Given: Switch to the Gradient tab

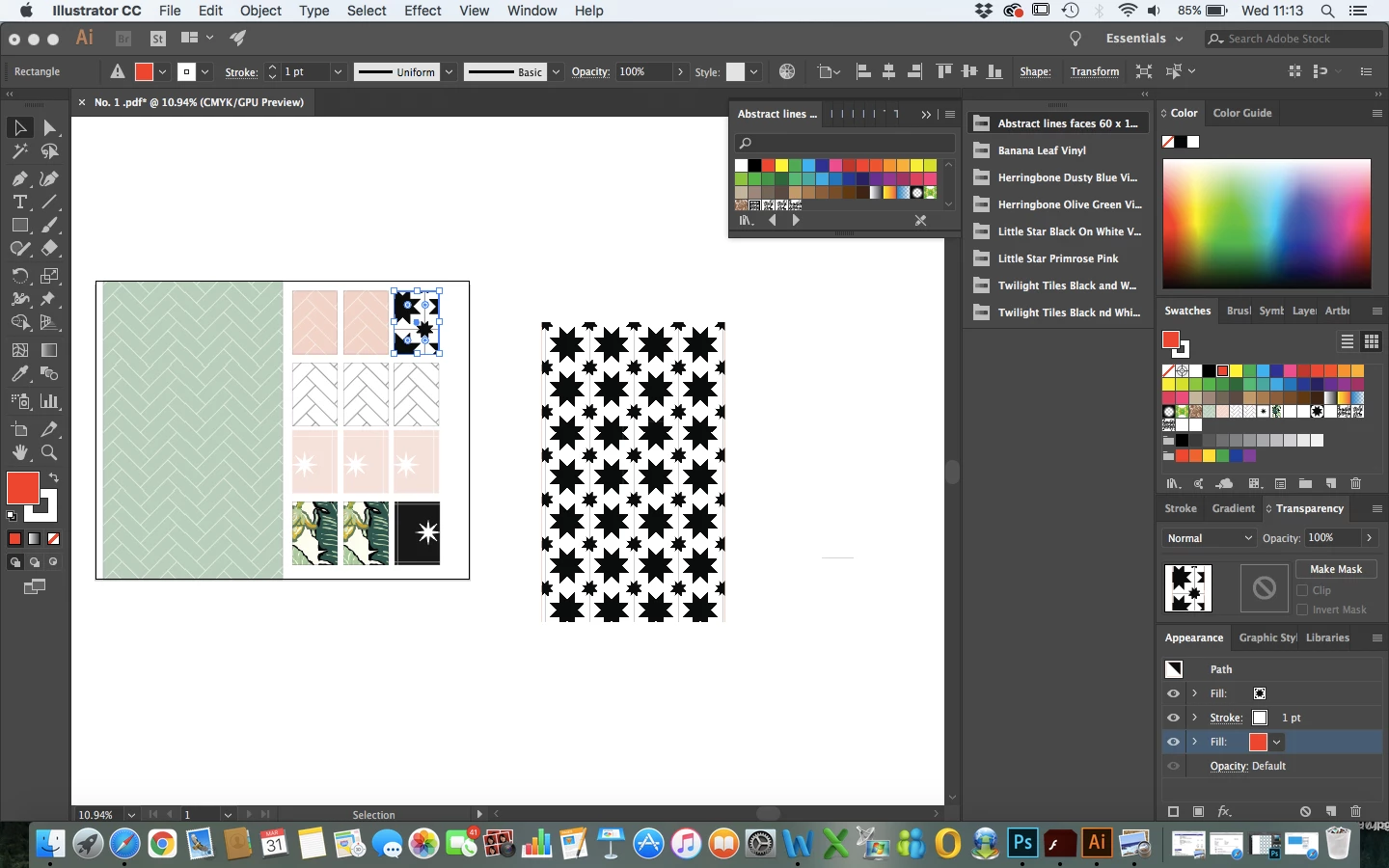Looking at the screenshot, I should point(1233,508).
